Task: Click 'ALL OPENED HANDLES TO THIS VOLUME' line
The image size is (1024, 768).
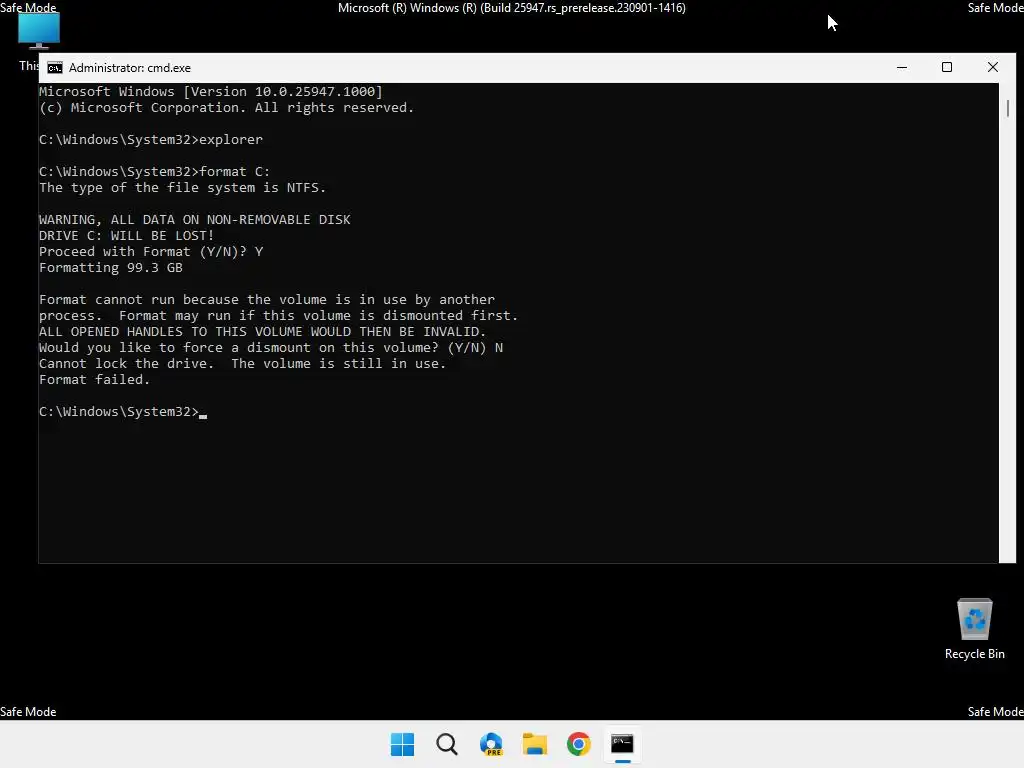Action: click(x=263, y=332)
